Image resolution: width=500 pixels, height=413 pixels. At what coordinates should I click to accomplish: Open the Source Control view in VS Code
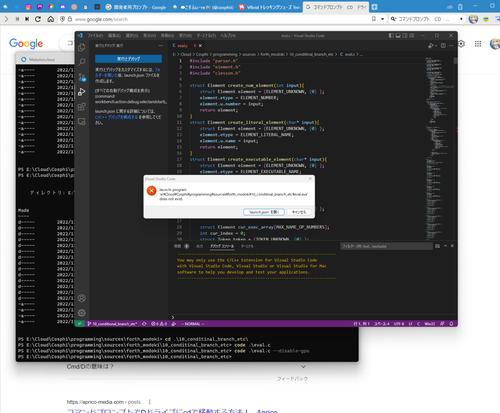(x=82, y=77)
